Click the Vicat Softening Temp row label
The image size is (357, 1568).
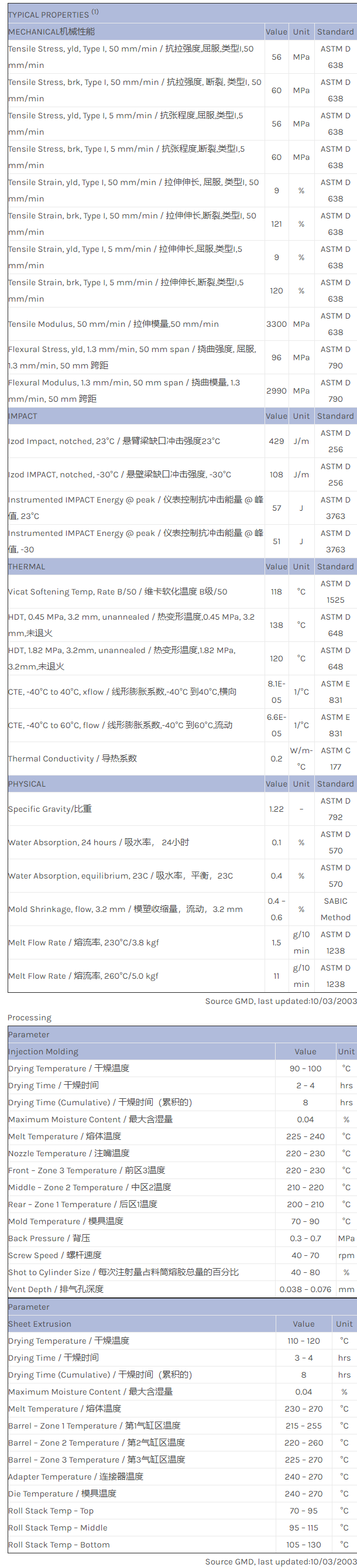(x=118, y=592)
